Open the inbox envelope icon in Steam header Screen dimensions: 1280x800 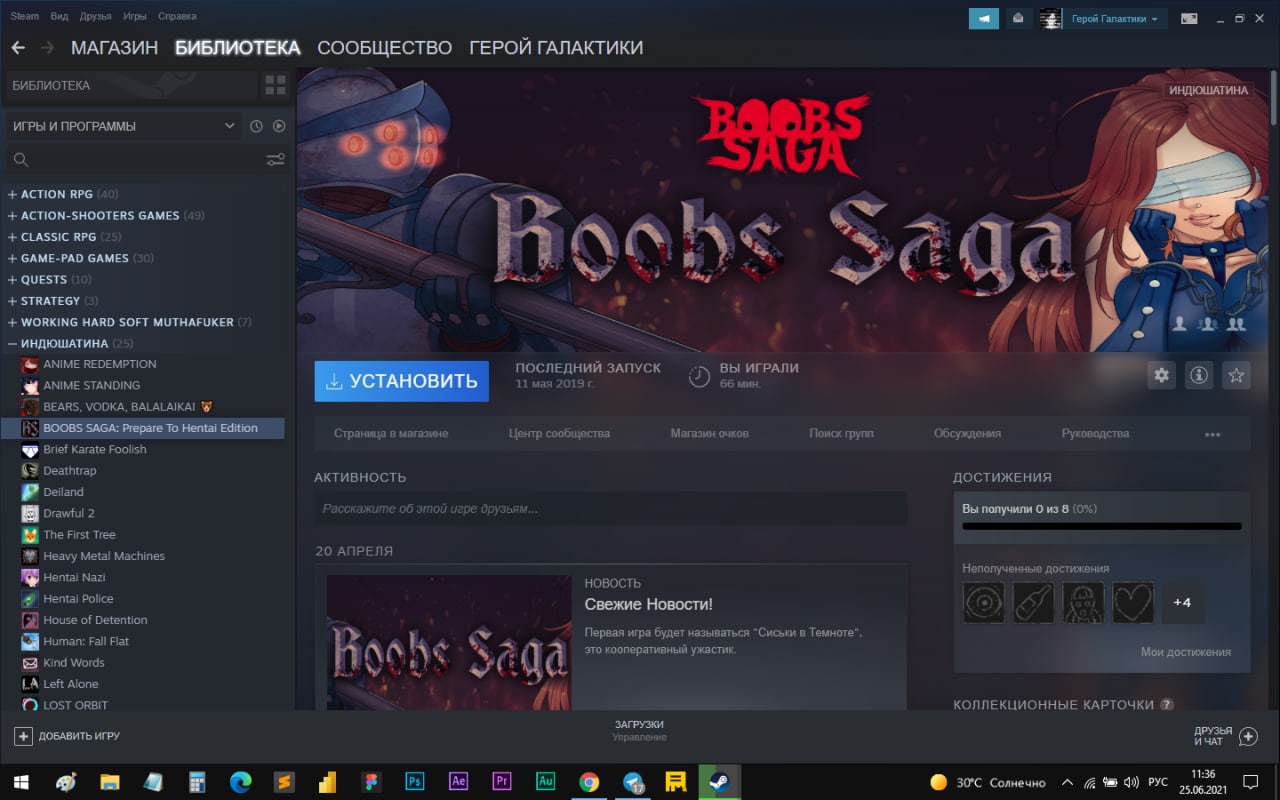pyautogui.click(x=1018, y=18)
